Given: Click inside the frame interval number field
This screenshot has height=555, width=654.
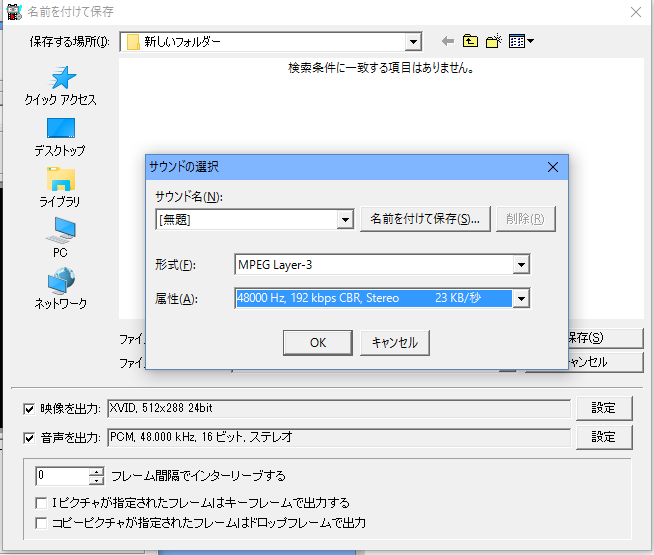Looking at the screenshot, I should [61, 476].
